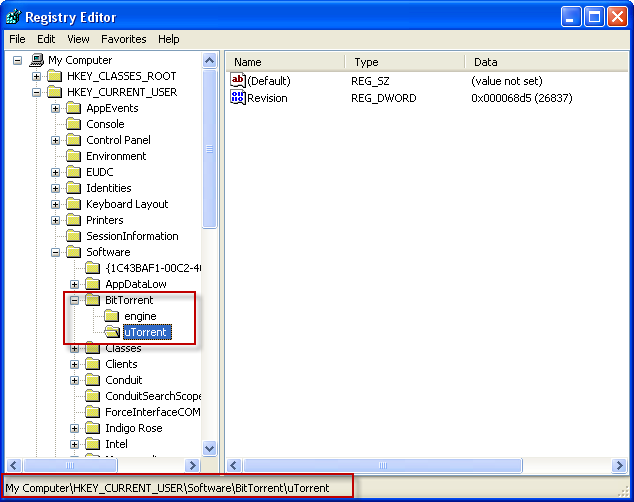The height and width of the screenshot is (502, 634).
Task: Collapse the Software node
Action: pyautogui.click(x=55, y=253)
